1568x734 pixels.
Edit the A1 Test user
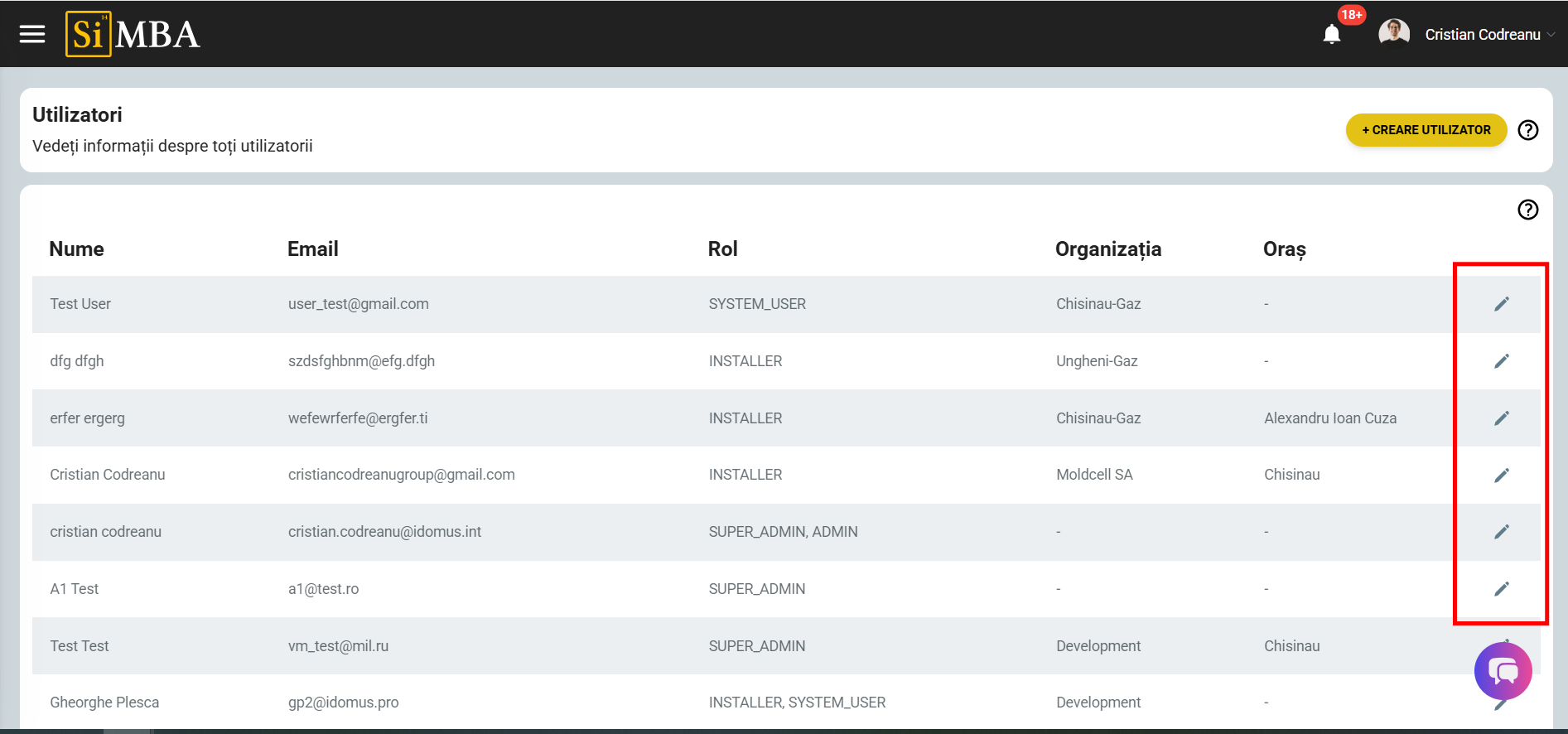(1501, 589)
